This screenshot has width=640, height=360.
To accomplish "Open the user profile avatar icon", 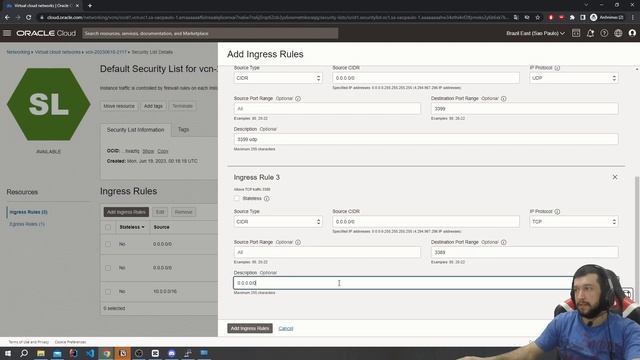I will click(x=632, y=33).
